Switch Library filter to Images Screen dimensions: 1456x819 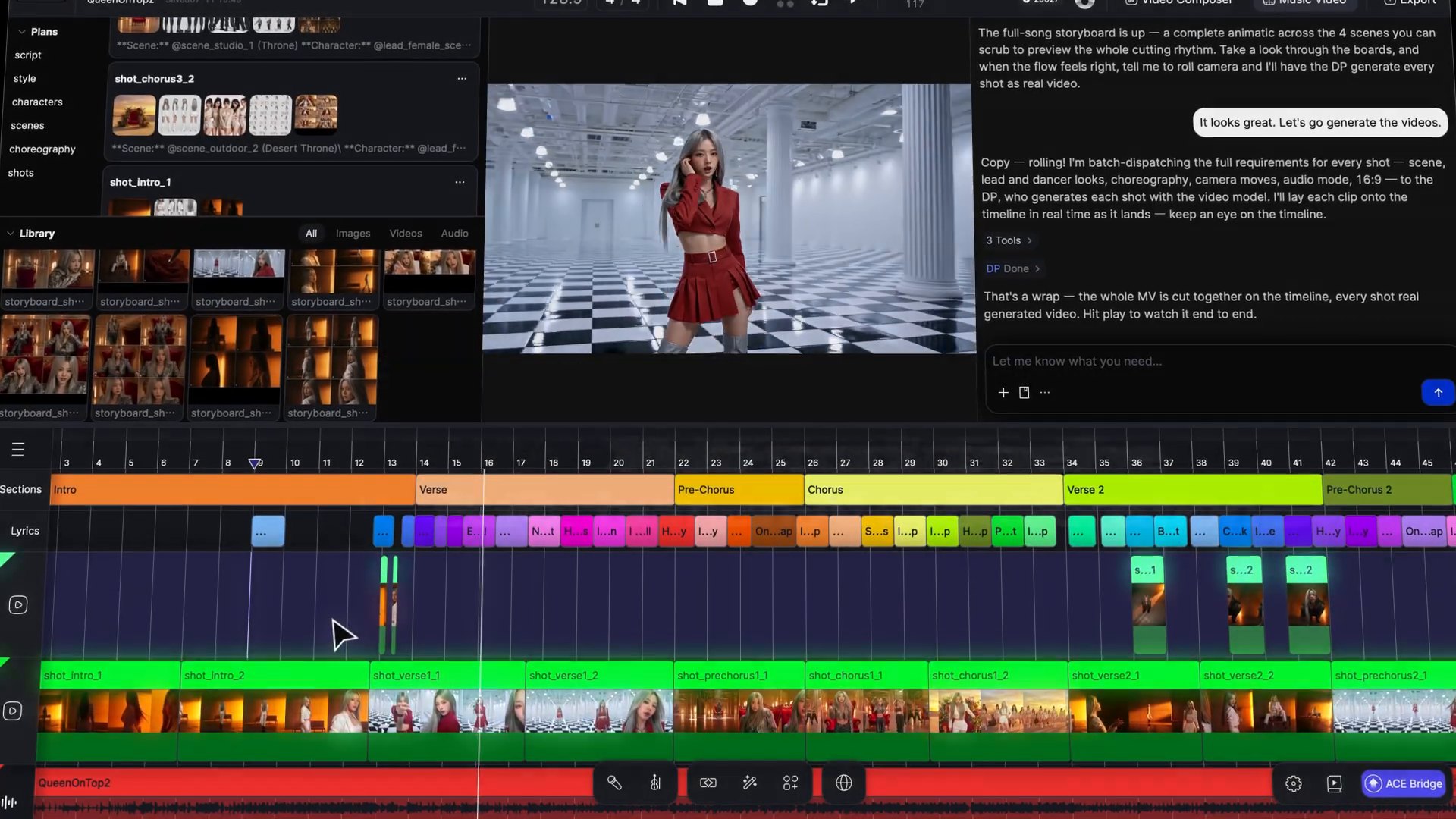click(x=353, y=234)
